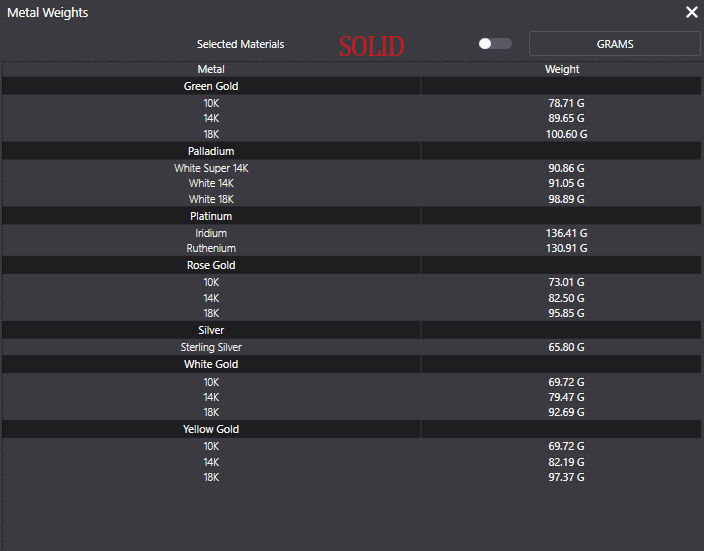The height and width of the screenshot is (551, 704).
Task: Click the 100.60 G weight value
Action: click(566, 134)
